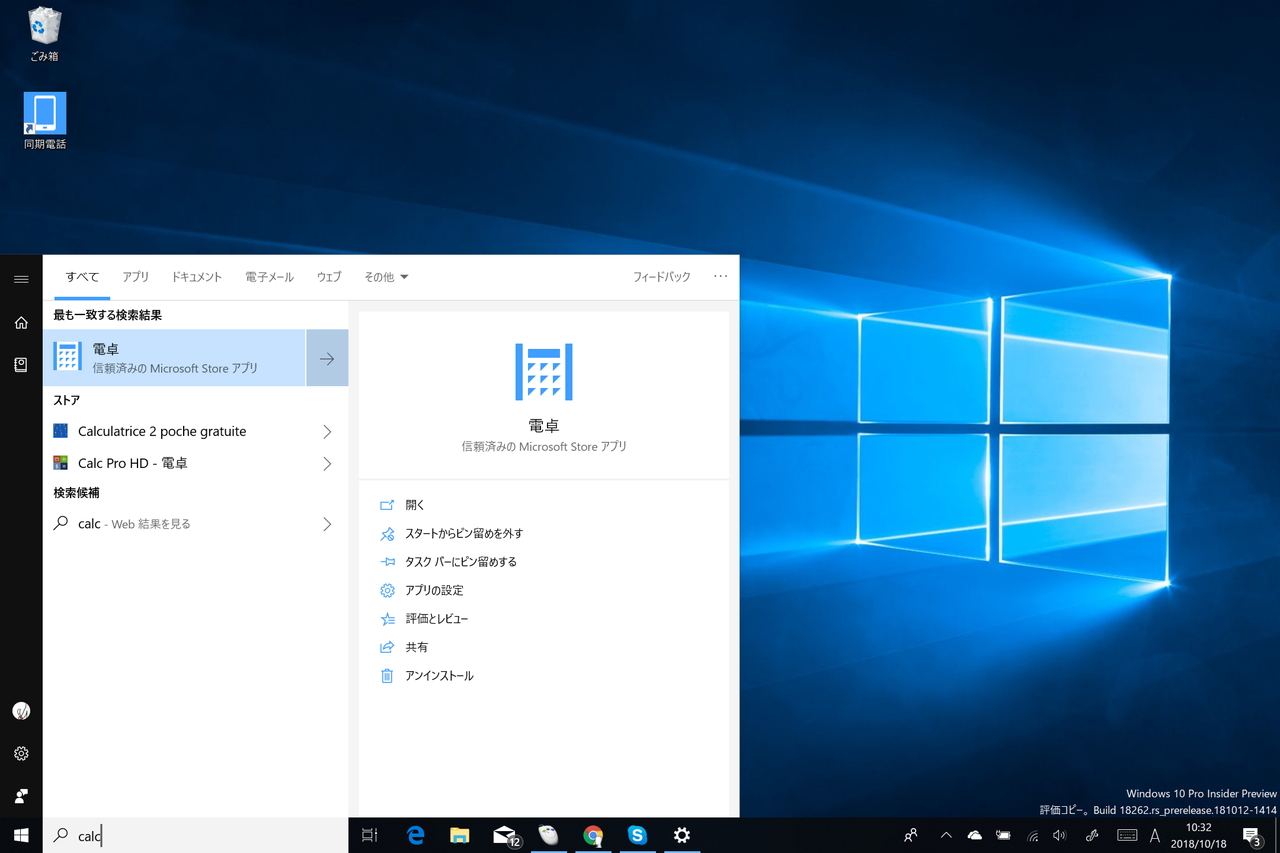The image size is (1280, 853).
Task: Click the calc search input field
Action: click(150, 836)
